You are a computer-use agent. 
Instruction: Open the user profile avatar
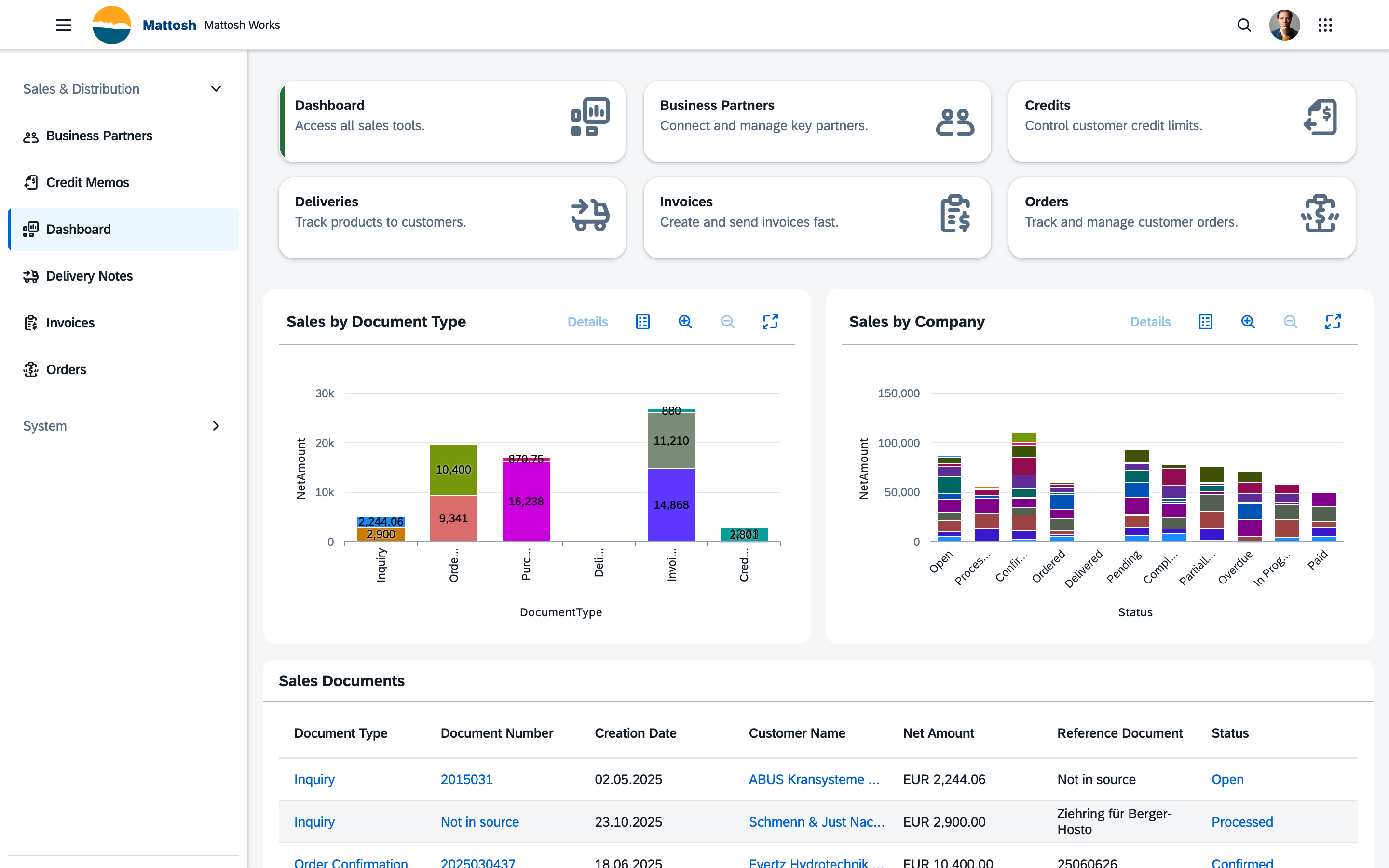[1284, 25]
